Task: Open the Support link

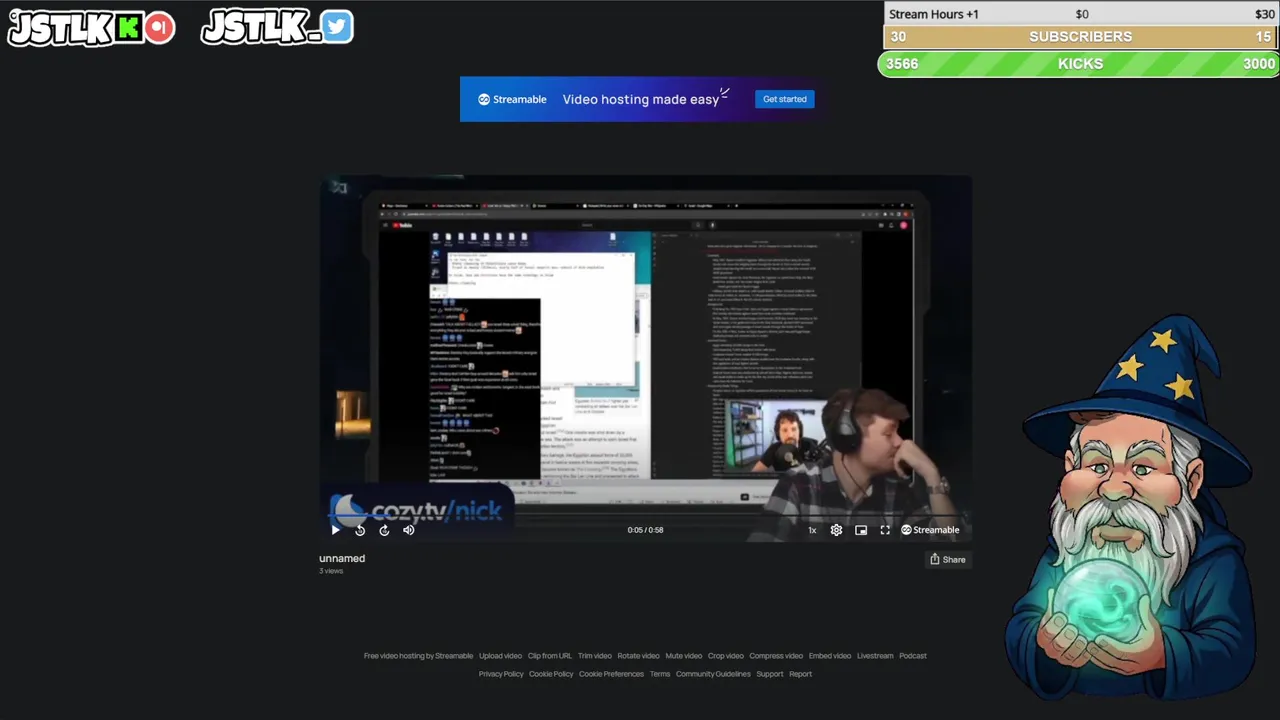Action: [770, 674]
